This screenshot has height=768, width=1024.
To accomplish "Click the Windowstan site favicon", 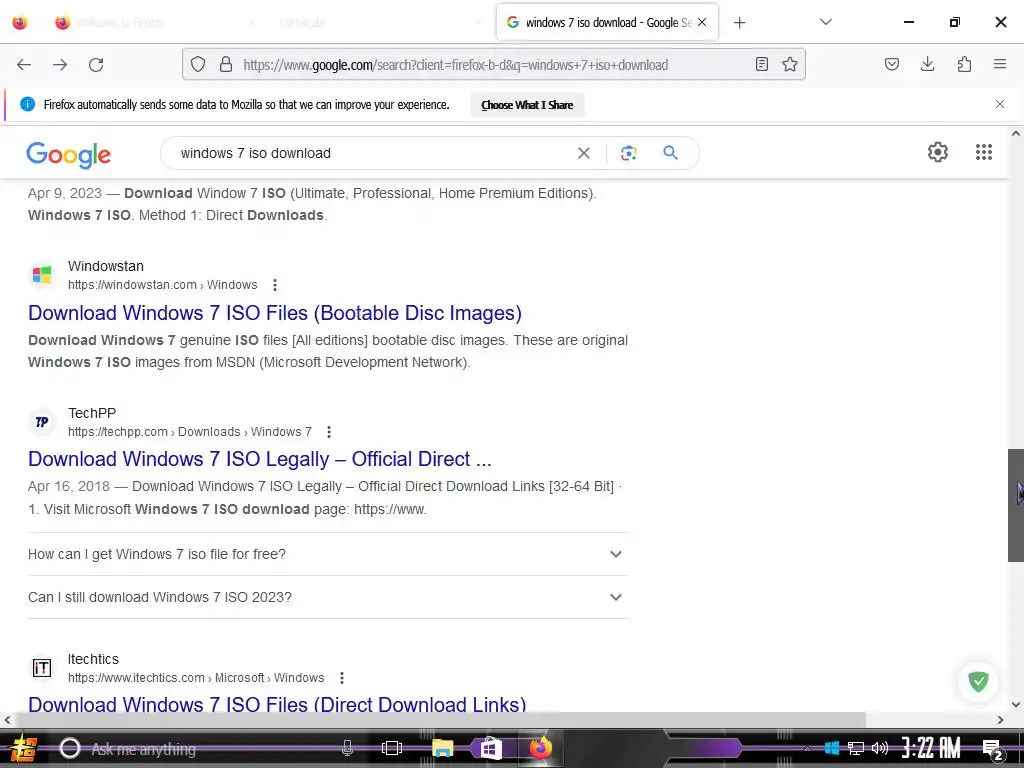I will [42, 275].
